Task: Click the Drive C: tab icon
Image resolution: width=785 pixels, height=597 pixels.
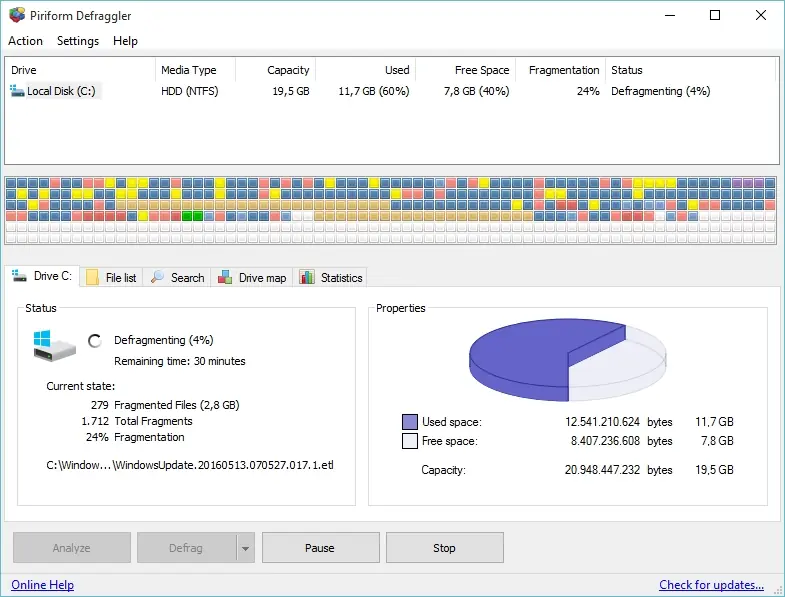Action: tap(19, 276)
